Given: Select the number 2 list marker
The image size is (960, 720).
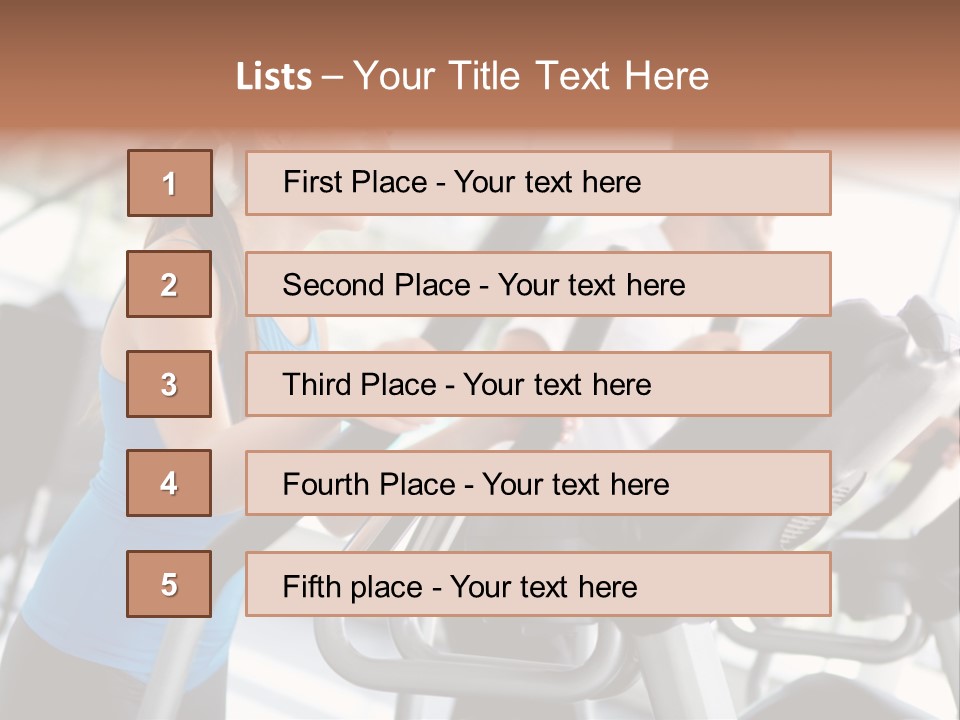Looking at the screenshot, I should (x=169, y=284).
